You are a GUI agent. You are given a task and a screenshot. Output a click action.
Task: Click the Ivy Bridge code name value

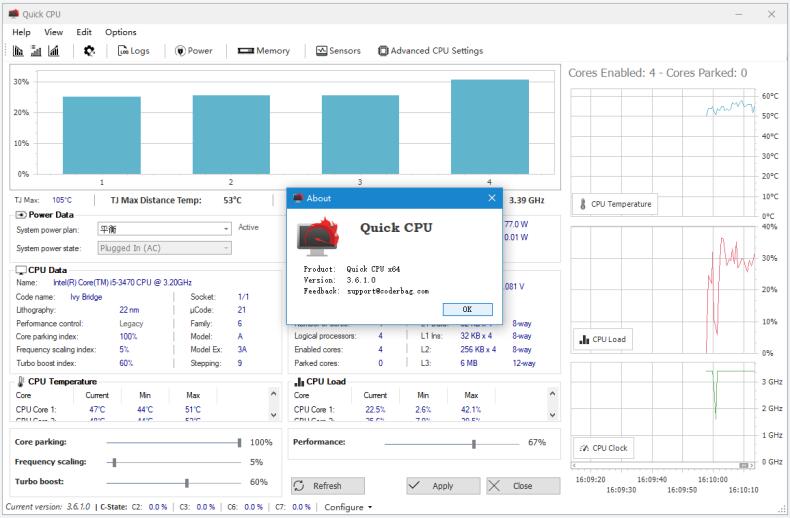tap(86, 297)
